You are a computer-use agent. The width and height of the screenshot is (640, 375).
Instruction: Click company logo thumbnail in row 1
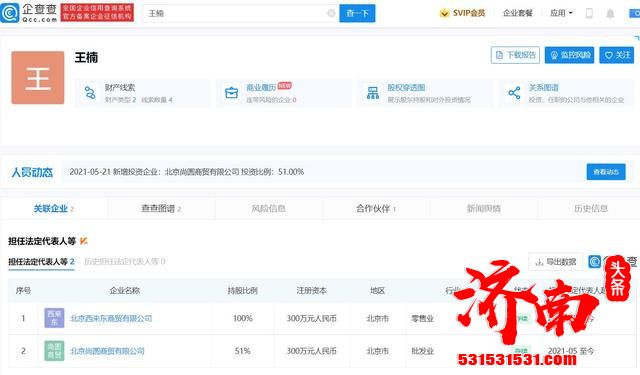pyautogui.click(x=54, y=318)
